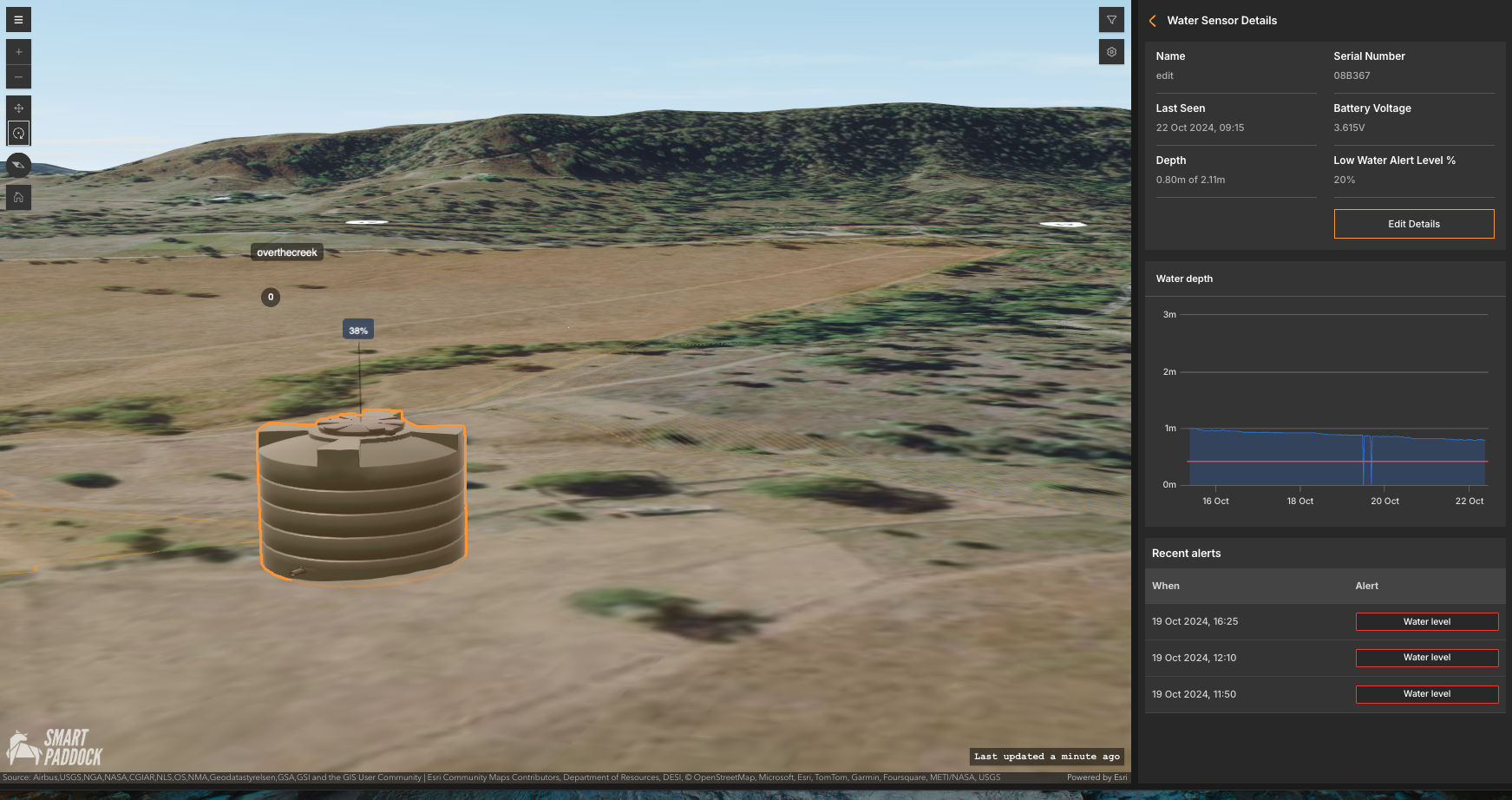Open the 19 Oct 12:10 Water level alert
Image resolution: width=1512 pixels, height=800 pixels.
(1426, 658)
